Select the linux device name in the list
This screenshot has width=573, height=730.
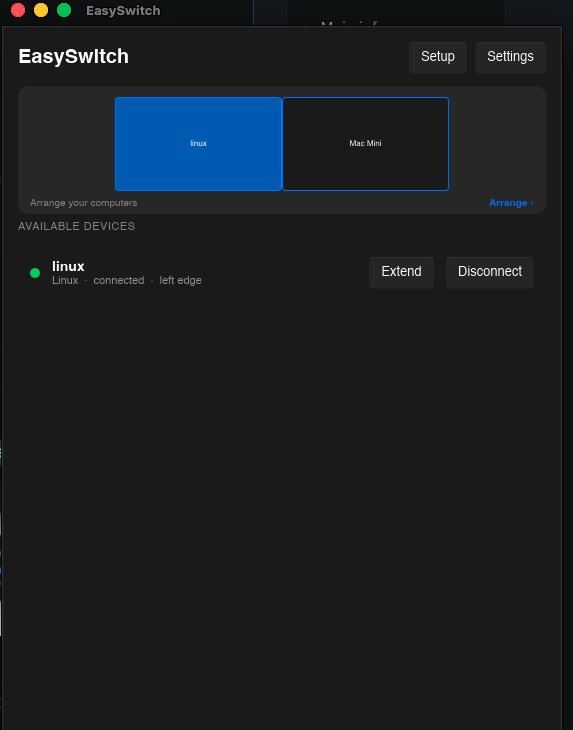pyautogui.click(x=68, y=266)
